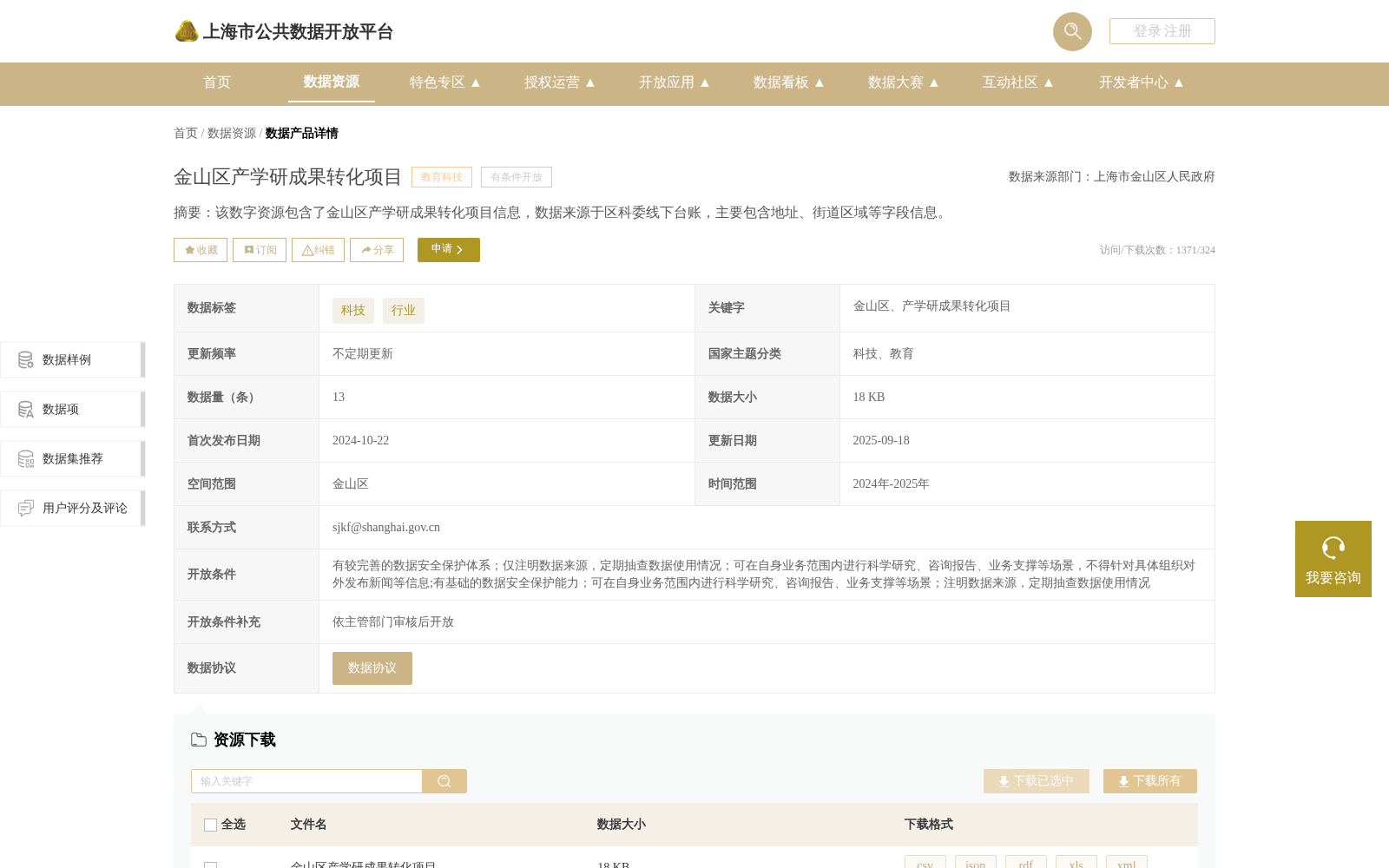
Task: Click the 数据大小 column header in downloads
Action: 622,825
